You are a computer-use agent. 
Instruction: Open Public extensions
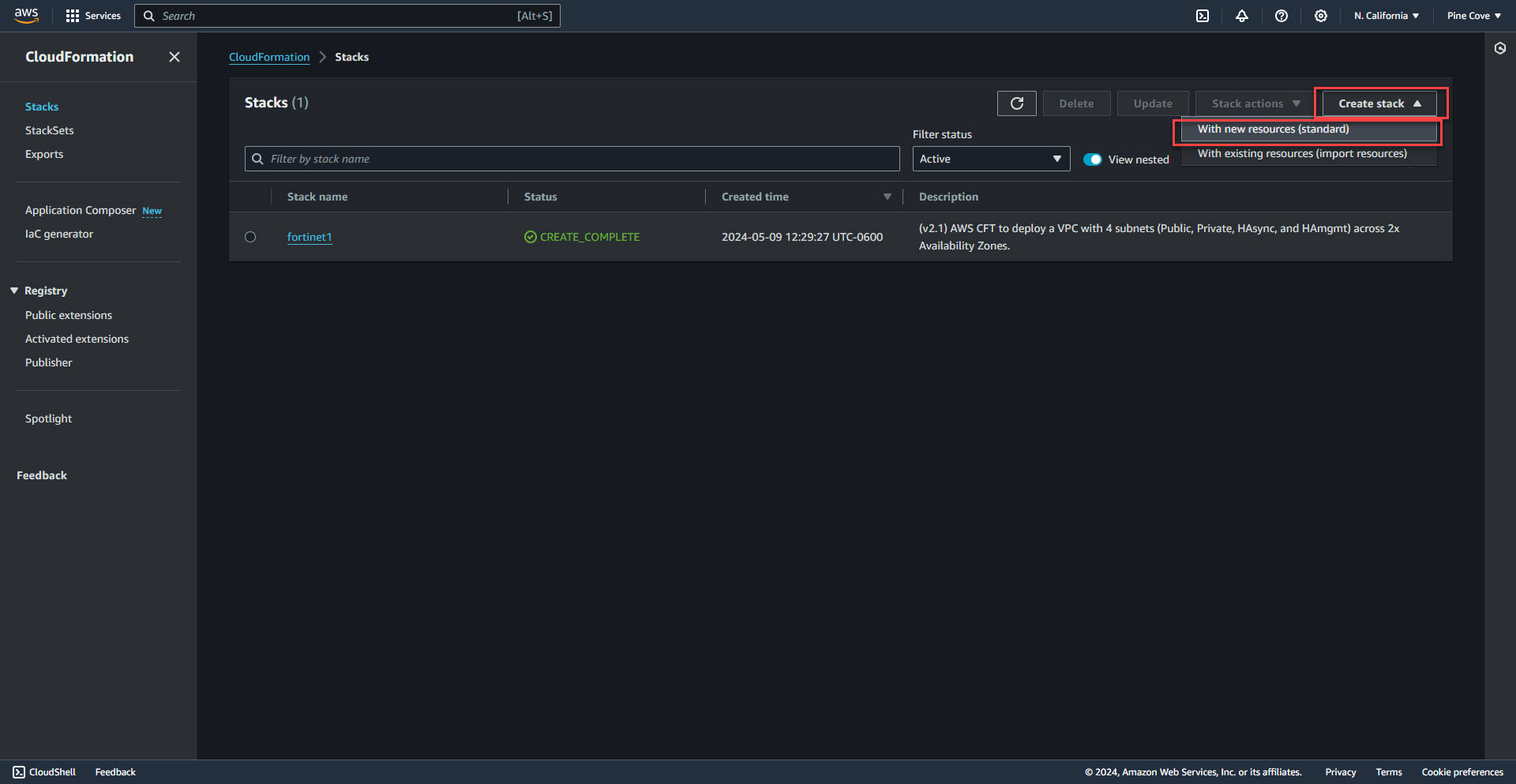point(69,315)
